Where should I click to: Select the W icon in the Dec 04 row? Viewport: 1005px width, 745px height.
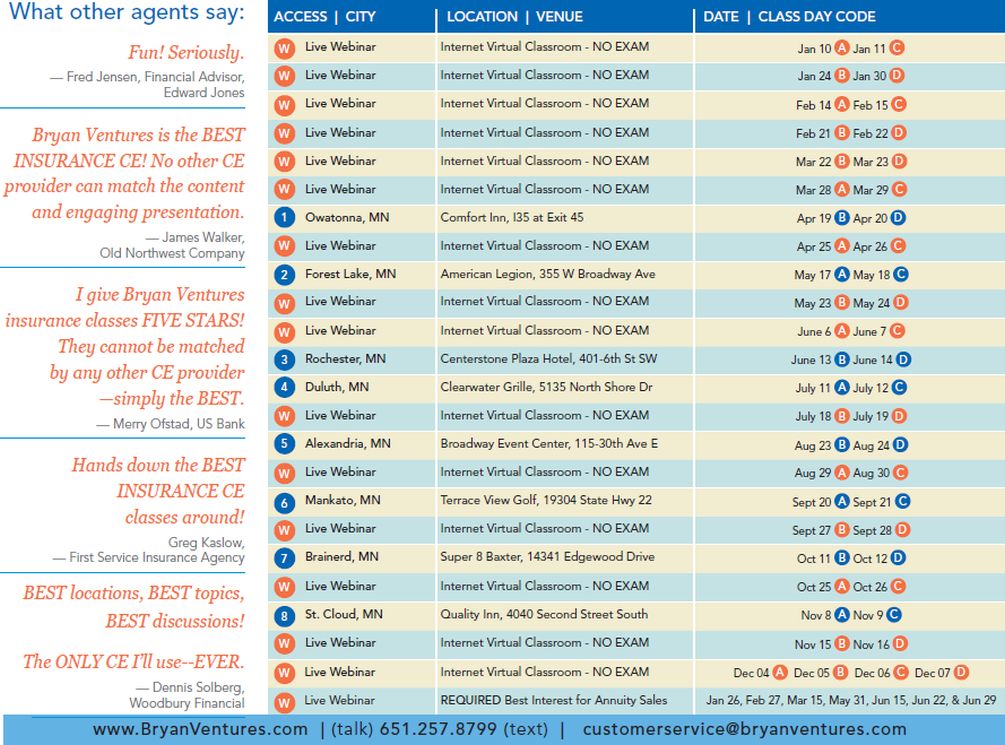pyautogui.click(x=284, y=673)
